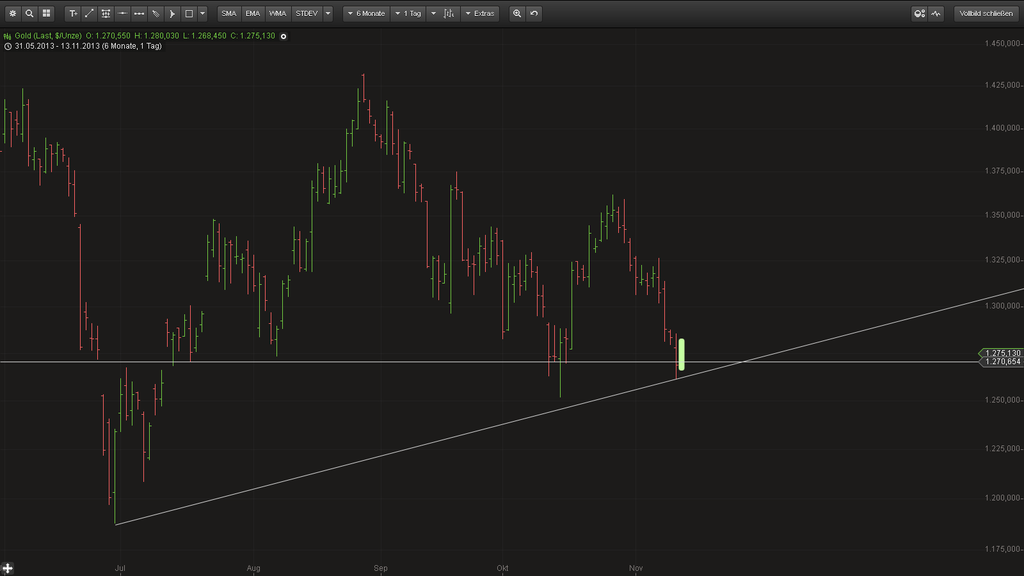Select the horizontal line tool
This screenshot has width=1024, height=576.
(x=122, y=13)
